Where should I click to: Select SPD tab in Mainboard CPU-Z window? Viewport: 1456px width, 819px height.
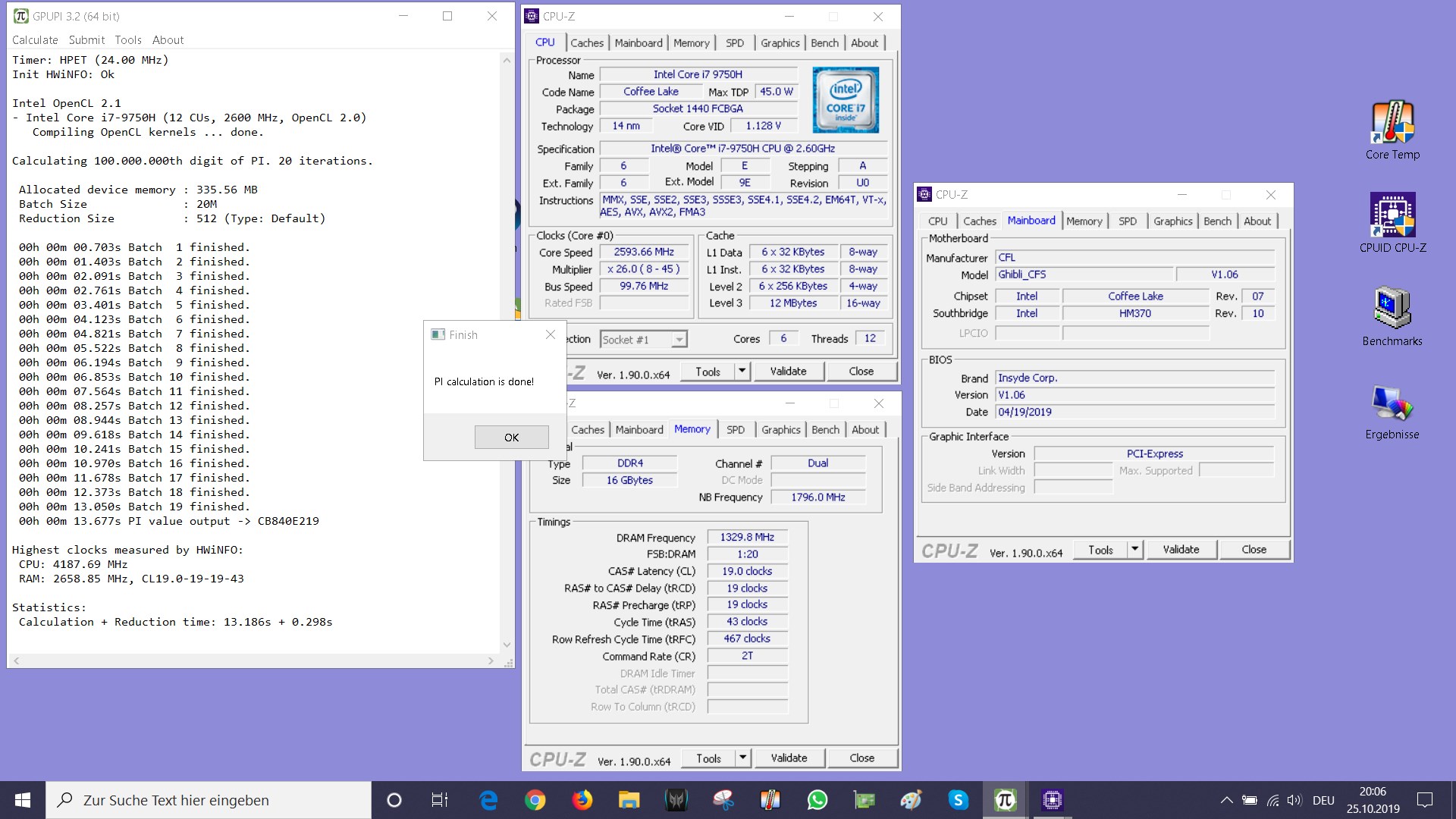pos(1128,221)
